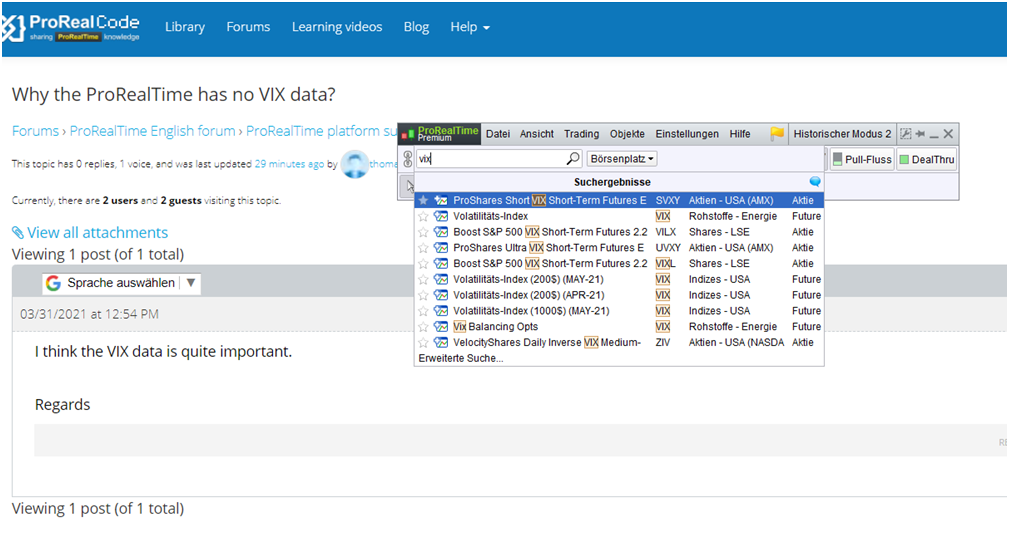Click chart icon for Vix Balancing Opts
The height and width of the screenshot is (540, 1009).
441,327
